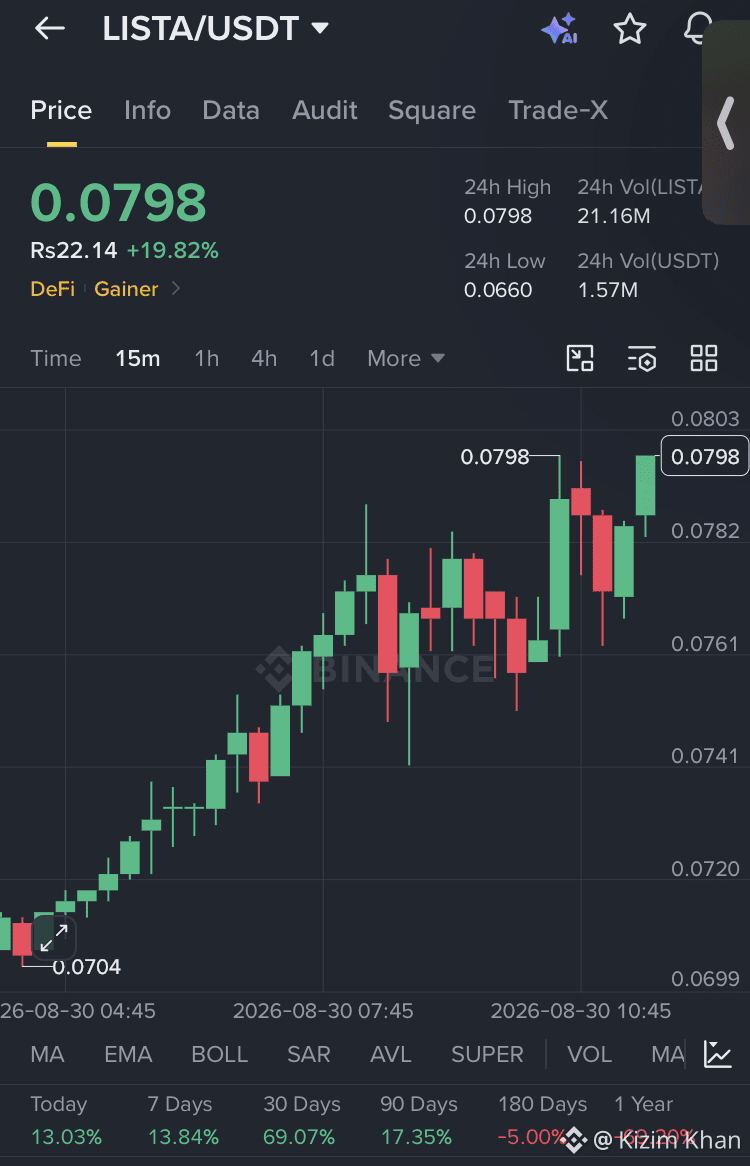Toggle the EMA indicator
Screen dimensions: 750x1166
[x=128, y=1054]
